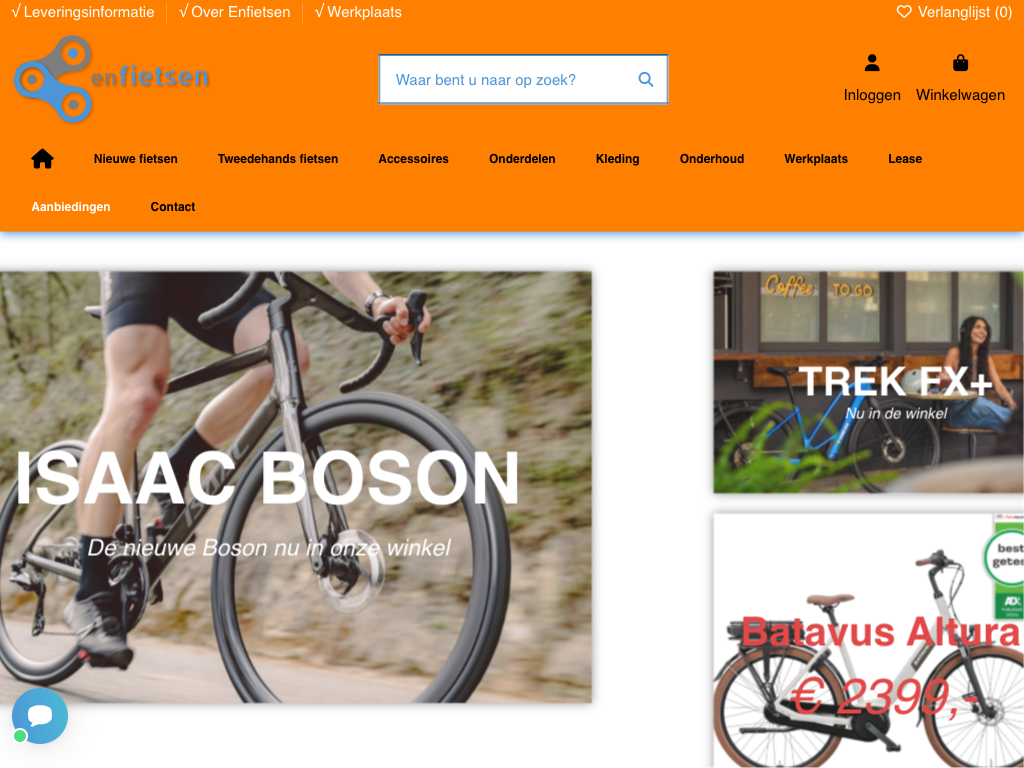Click the Verlanglijst heart icon
This screenshot has height=768, width=1024.
tap(904, 12)
